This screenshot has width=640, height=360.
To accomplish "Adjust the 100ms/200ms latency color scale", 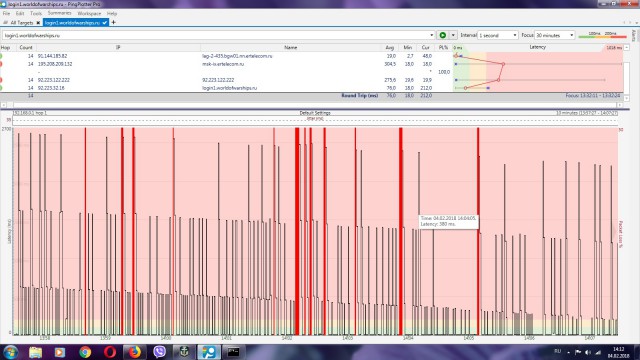I will click(x=602, y=35).
